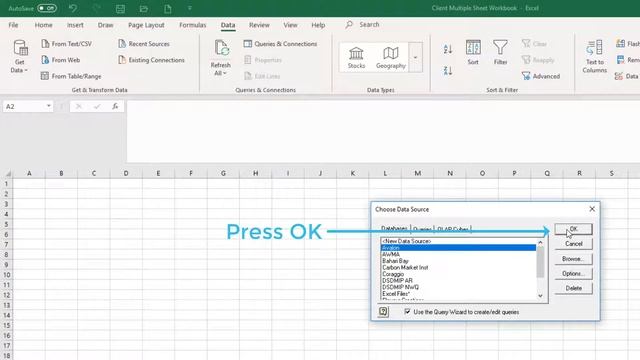Create new document from quick access toolbar
The height and width of the screenshot is (360, 640).
click(168, 8)
